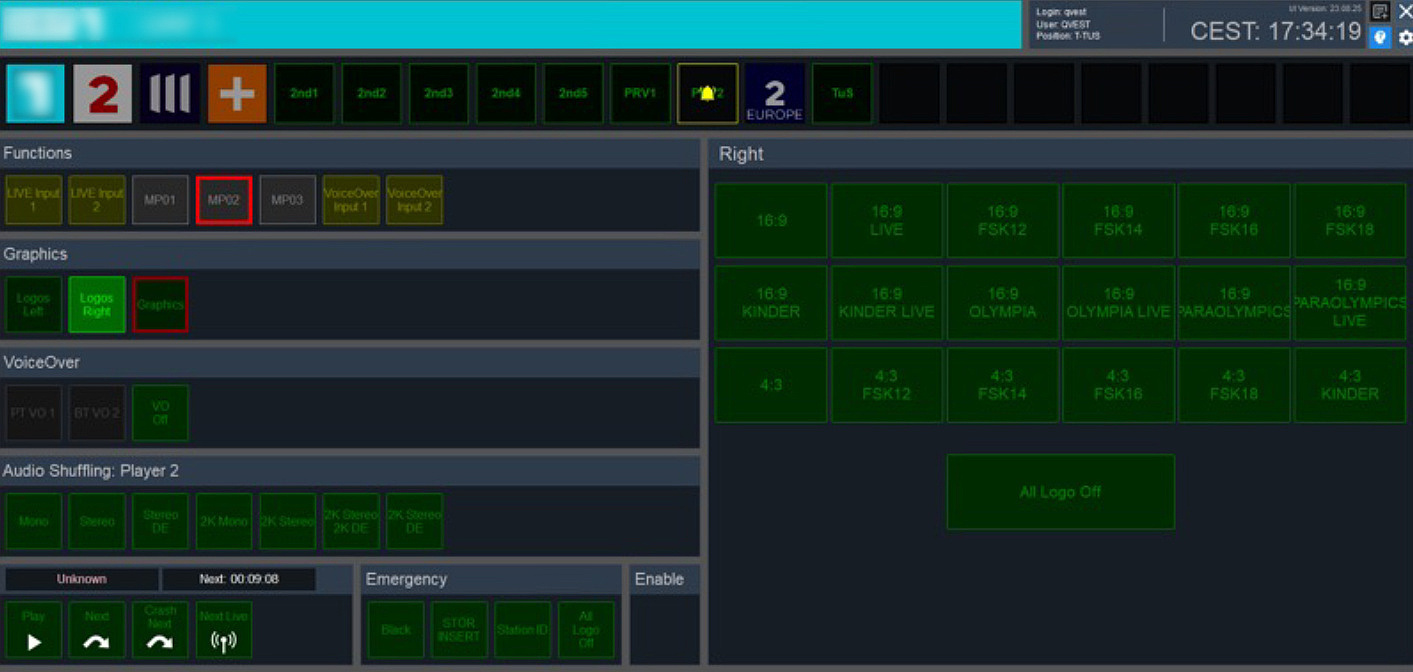Click the Next: 00:09:08 countdown field
Screen dimensions: 1413x672
point(239,579)
